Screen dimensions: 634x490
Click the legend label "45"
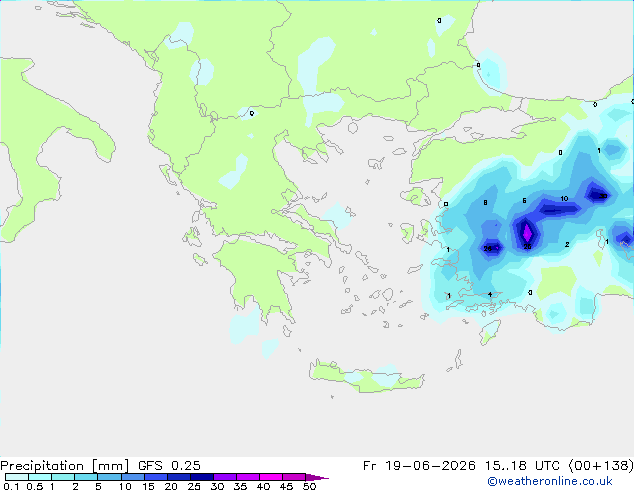[x=286, y=486]
